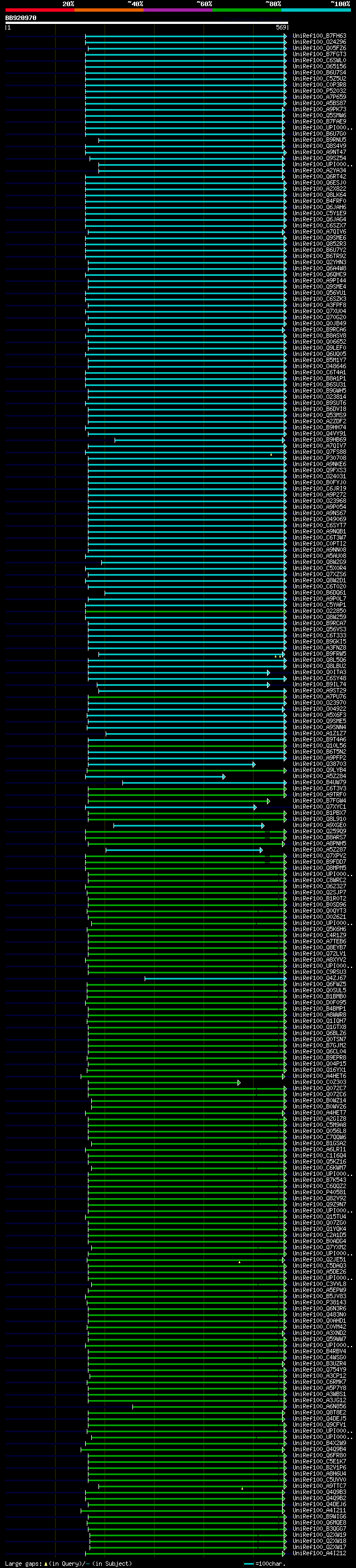Select hit label UniRef100_Q8MPM5
Image resolution: width=356 pixels, height=1568 pixels.
click(319, 868)
